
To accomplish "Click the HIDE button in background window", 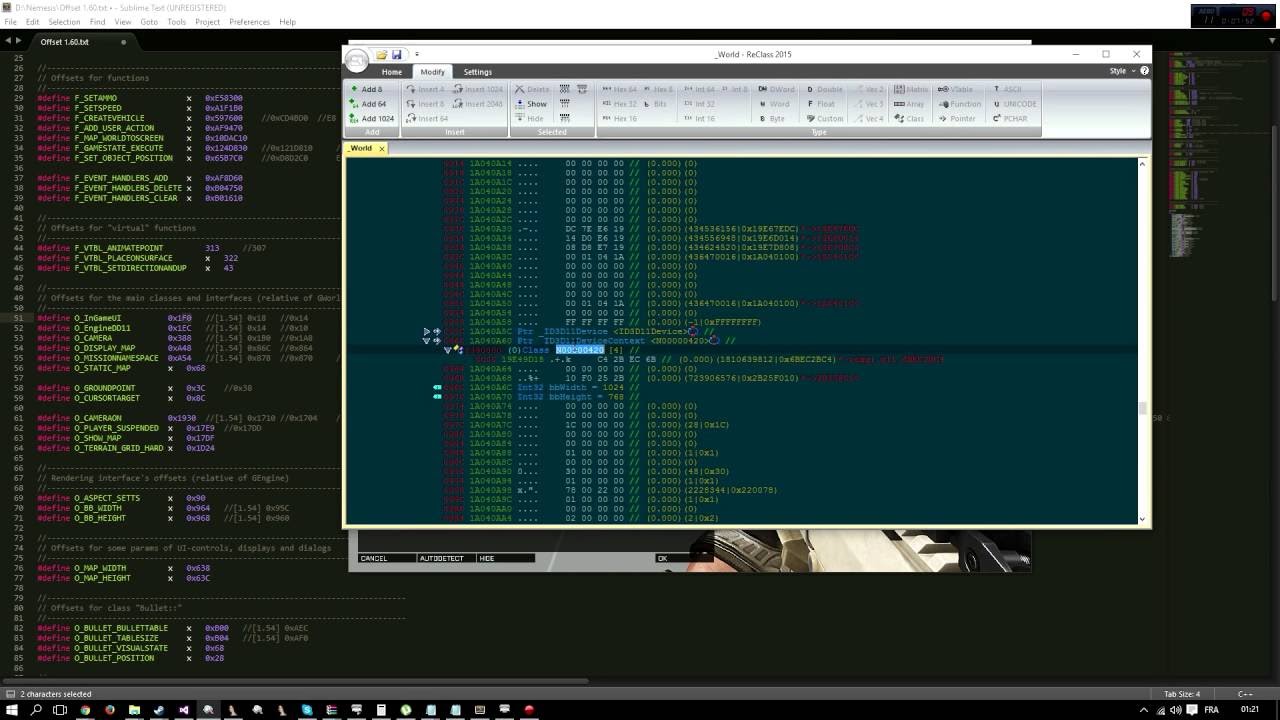I will point(505,558).
